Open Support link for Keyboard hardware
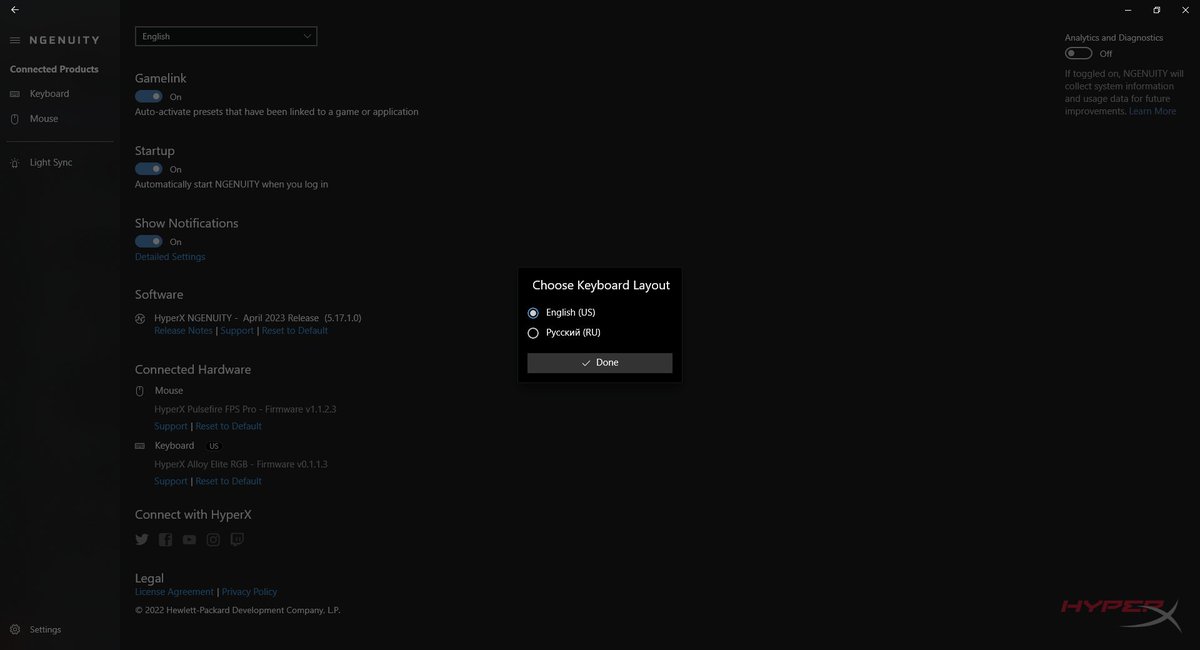1200x650 pixels. (171, 481)
